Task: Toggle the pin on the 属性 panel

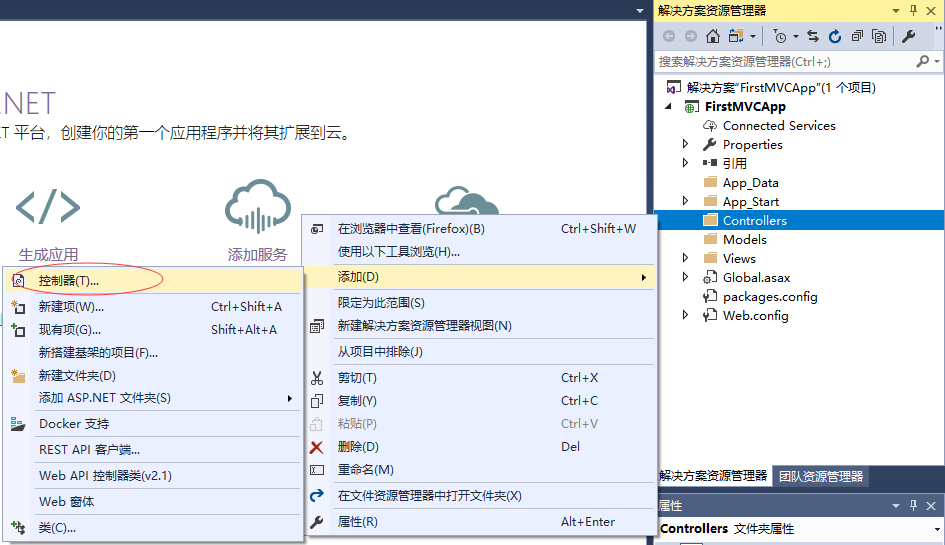Action: click(913, 506)
